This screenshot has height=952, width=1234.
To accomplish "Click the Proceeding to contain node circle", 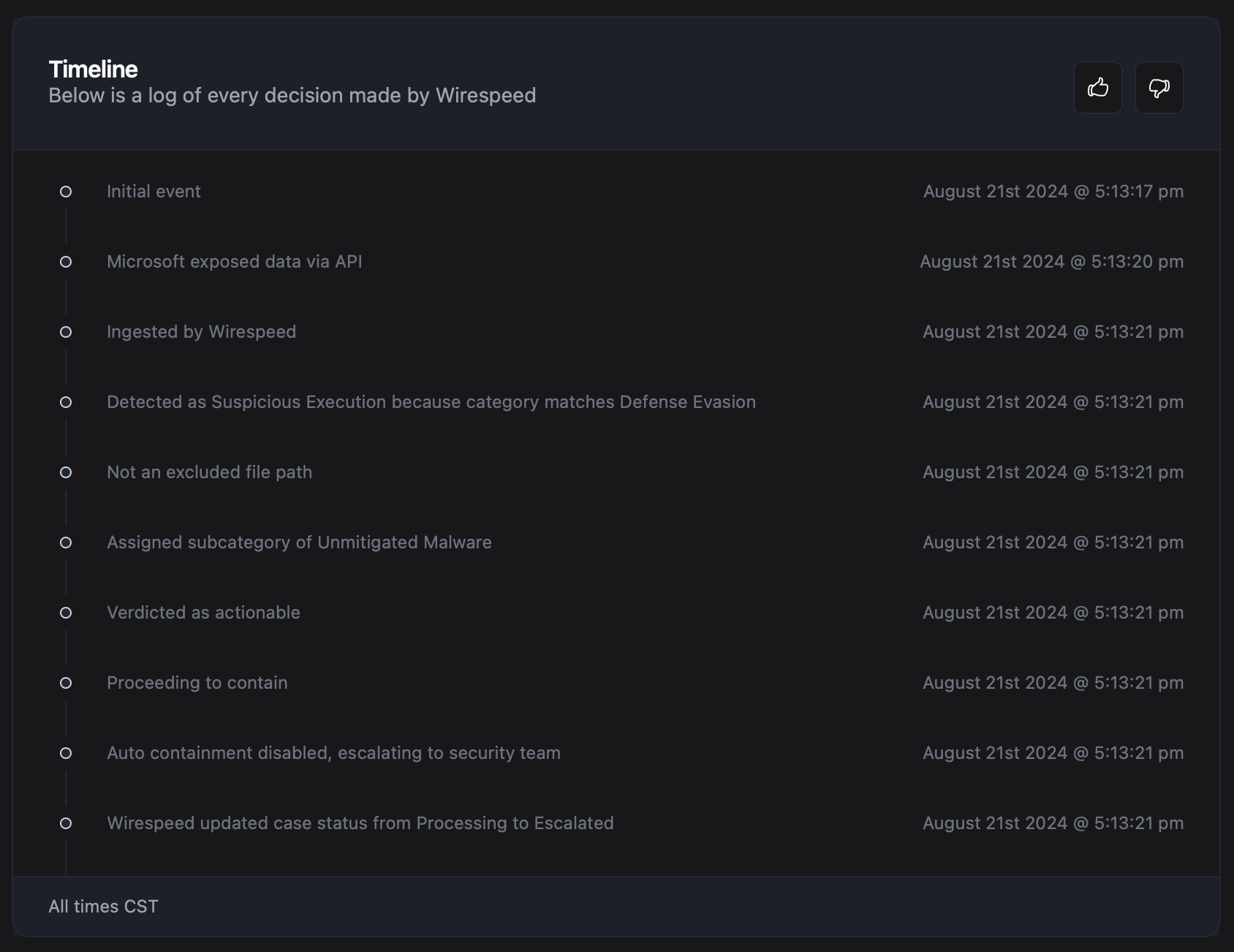I will 66,682.
